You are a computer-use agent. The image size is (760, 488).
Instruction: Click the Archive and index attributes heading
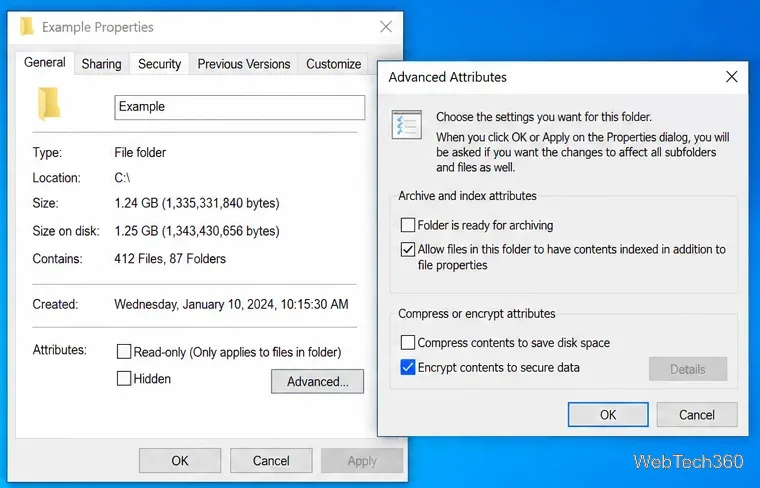(467, 196)
